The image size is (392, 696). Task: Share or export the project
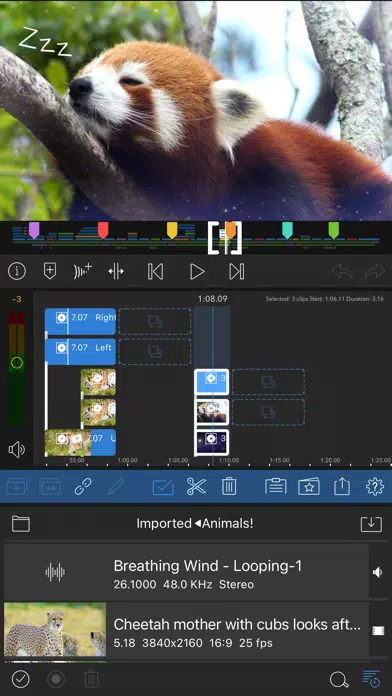click(341, 487)
